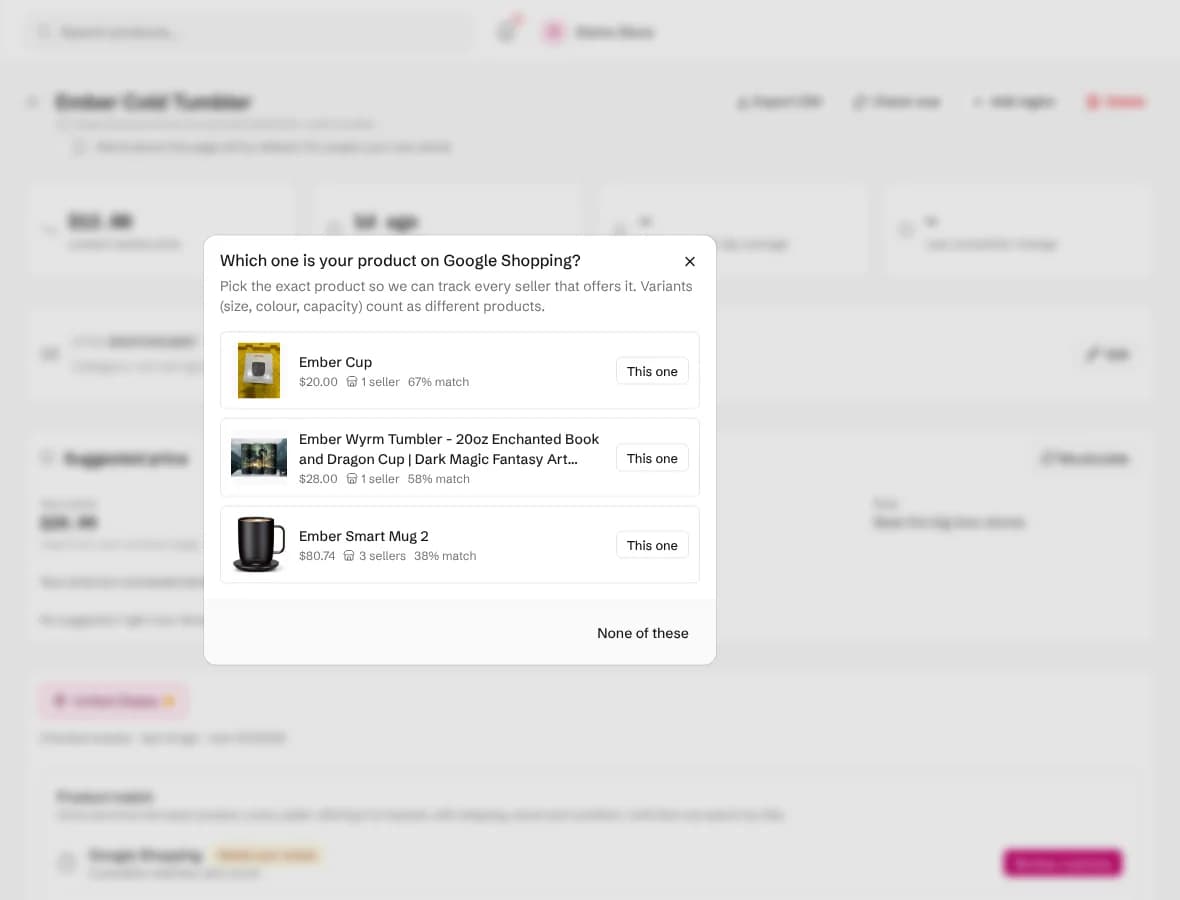Screen dimensions: 1180x900
Task: Click the 'Ember Wyrm Tumbler - 20oz Enchanted Book' title
Action: (x=449, y=448)
